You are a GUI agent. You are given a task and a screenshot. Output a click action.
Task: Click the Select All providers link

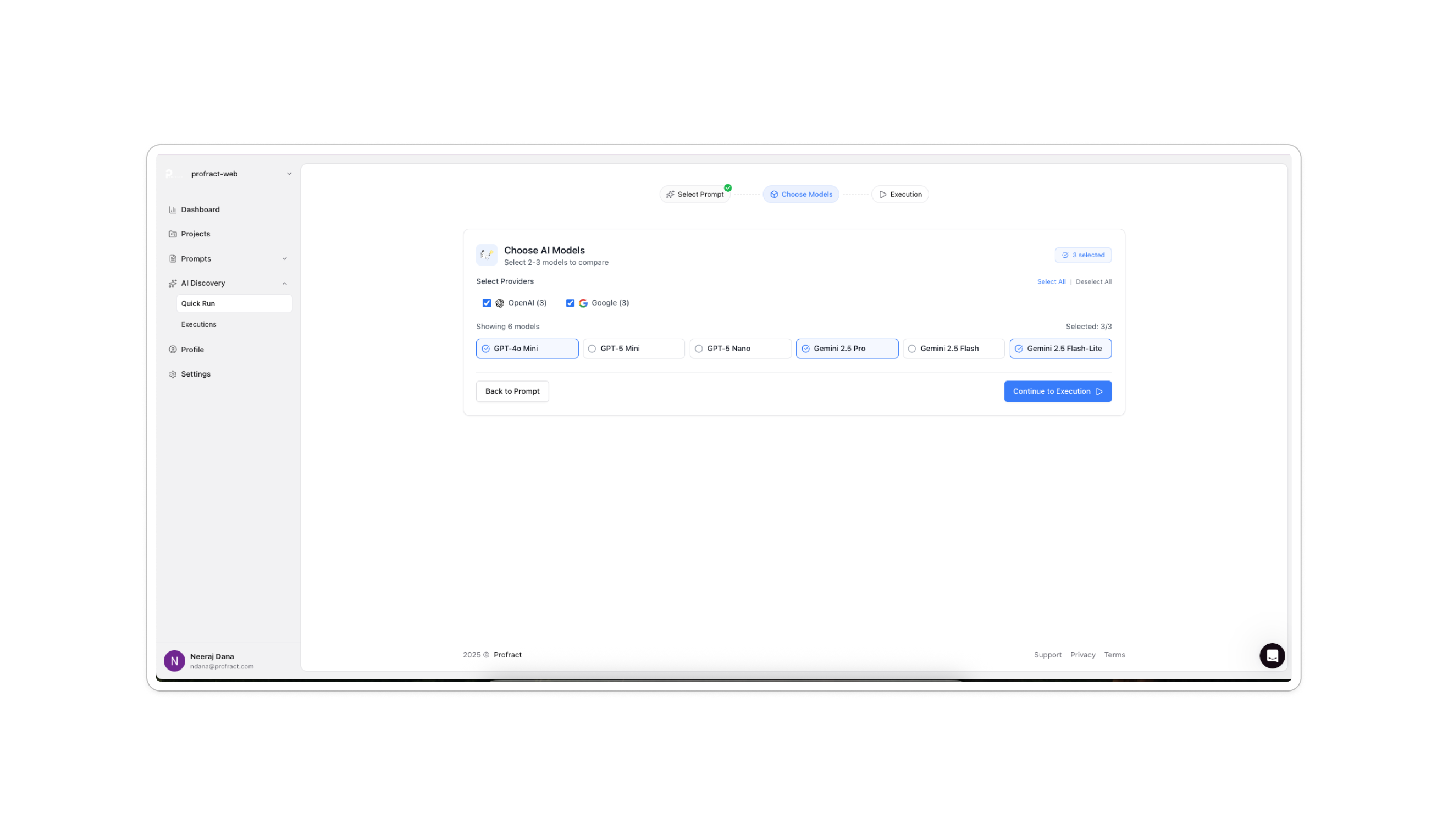click(1051, 281)
